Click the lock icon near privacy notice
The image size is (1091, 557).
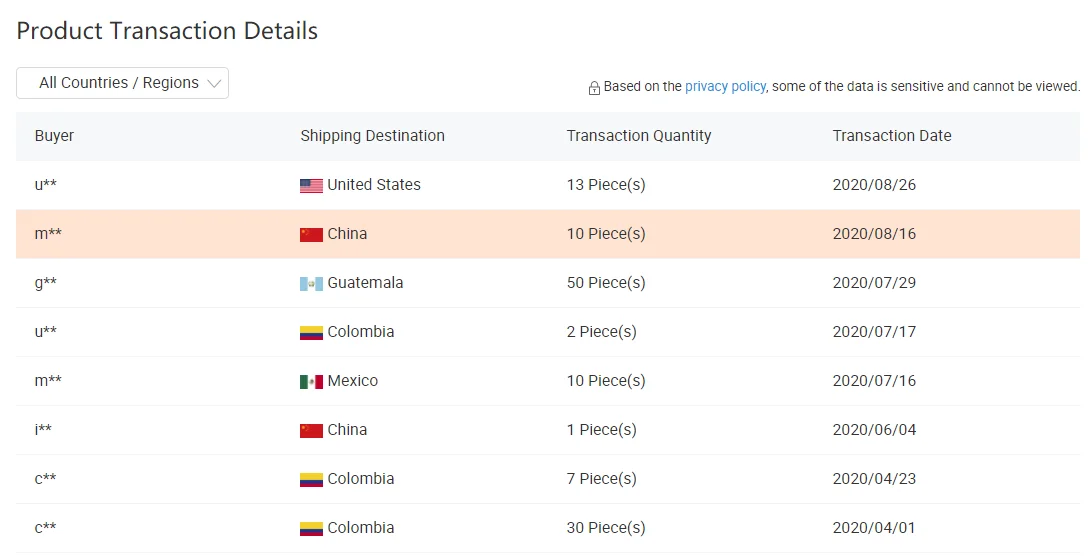[594, 88]
